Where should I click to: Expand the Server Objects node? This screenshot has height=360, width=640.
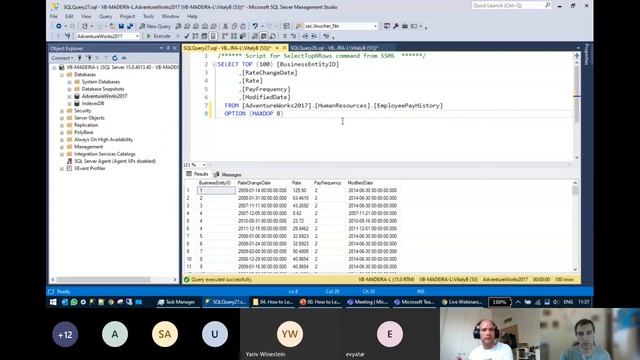click(62, 118)
